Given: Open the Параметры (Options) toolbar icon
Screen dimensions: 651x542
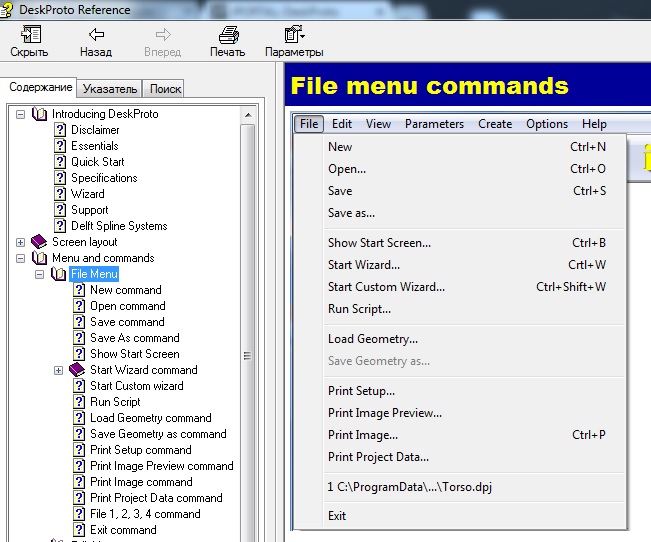Looking at the screenshot, I should 294,34.
